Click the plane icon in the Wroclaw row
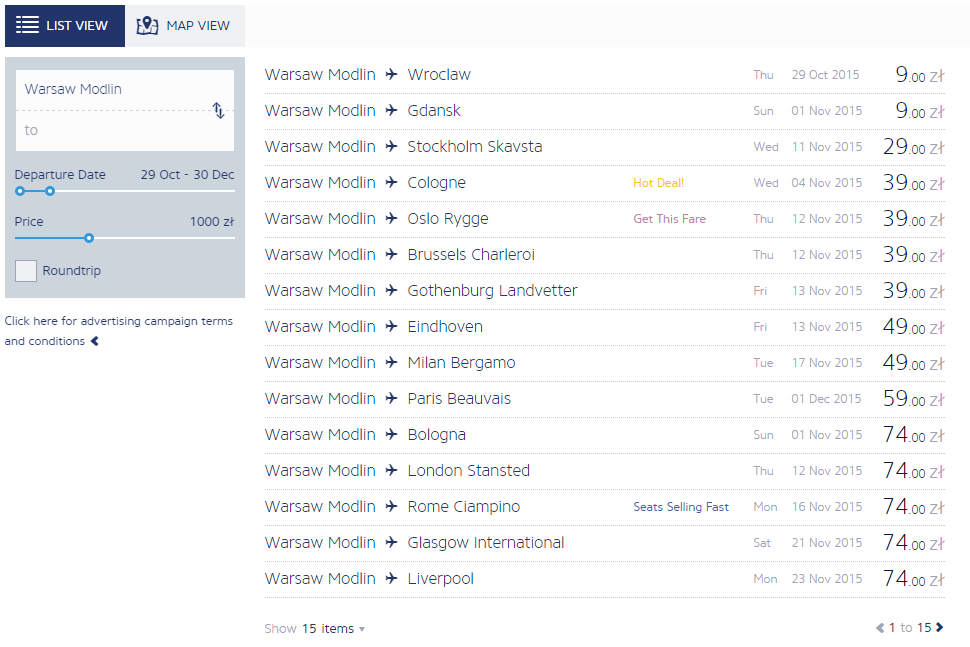This screenshot has width=970, height=647. (391, 74)
